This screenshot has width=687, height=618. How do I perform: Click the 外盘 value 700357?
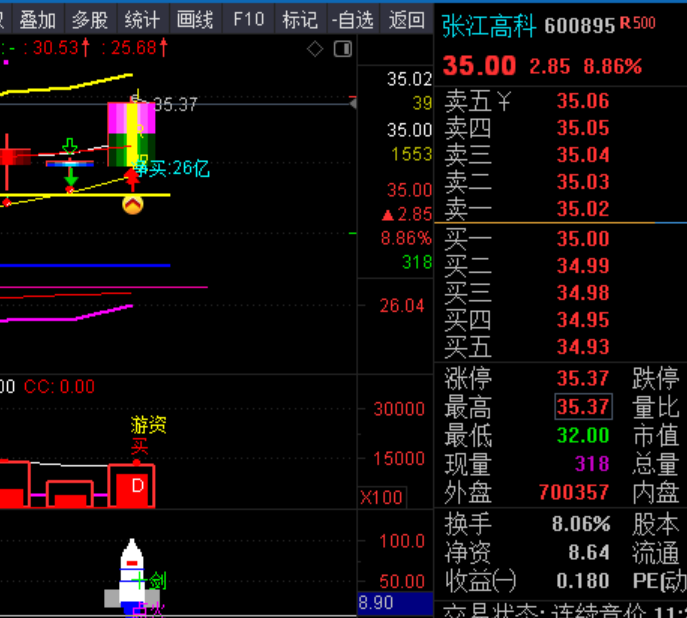pyautogui.click(x=574, y=492)
